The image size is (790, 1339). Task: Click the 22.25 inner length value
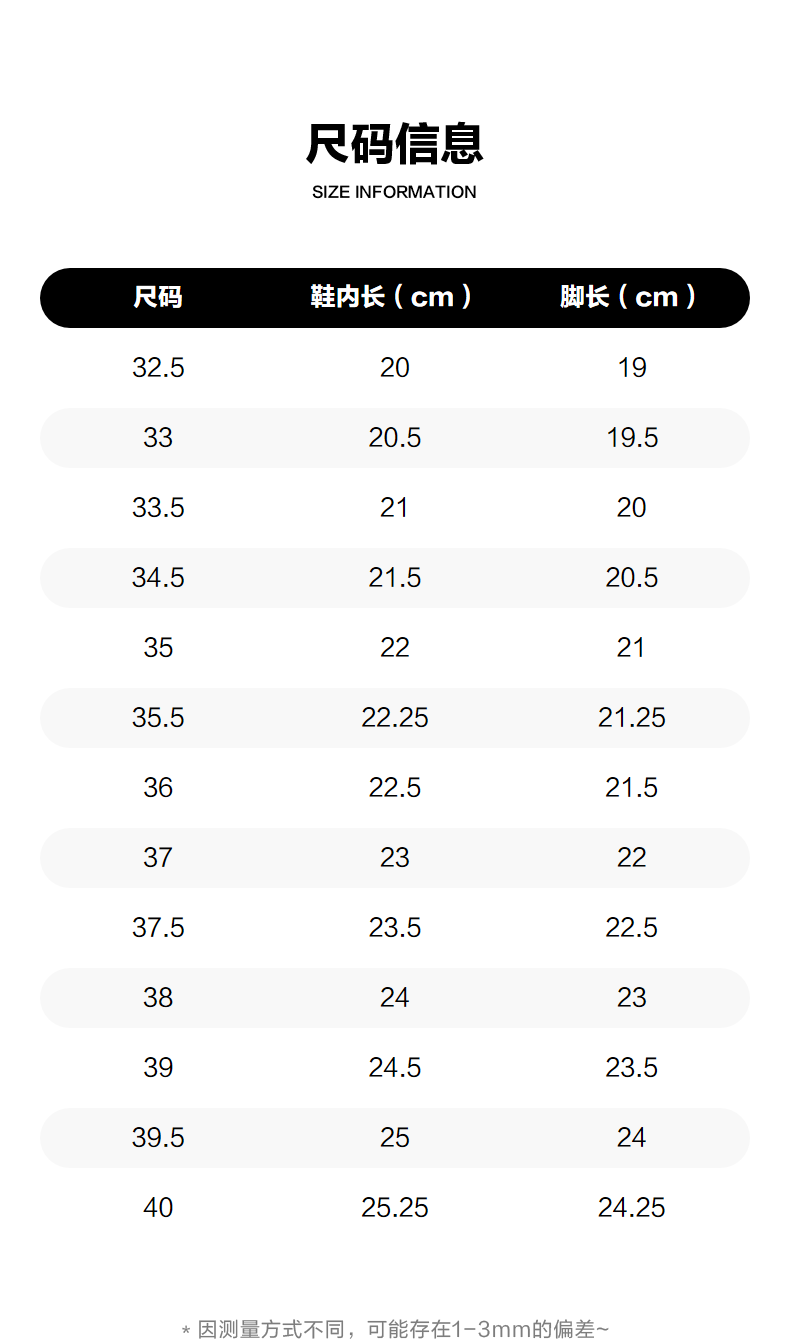395,718
